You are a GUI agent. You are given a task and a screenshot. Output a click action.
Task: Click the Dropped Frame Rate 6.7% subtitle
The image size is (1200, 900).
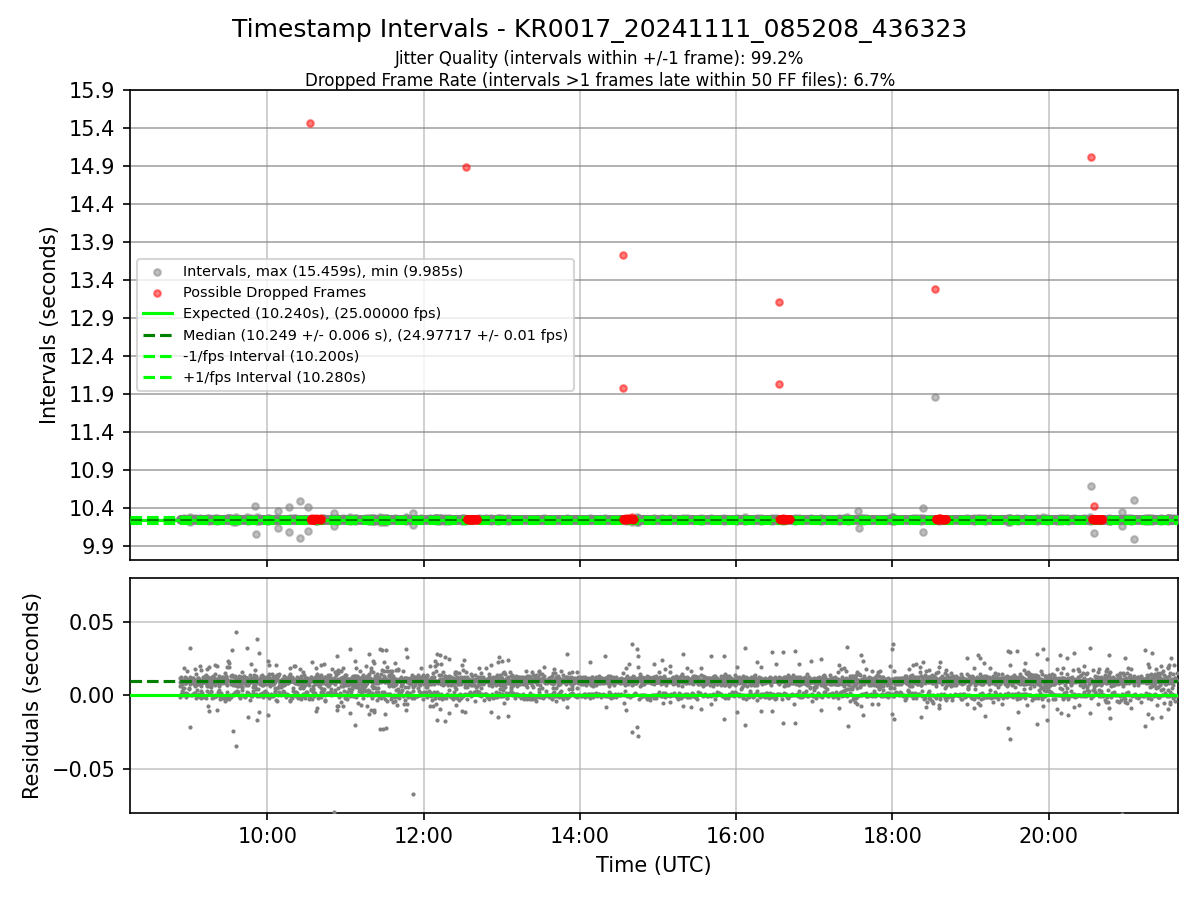click(599, 80)
